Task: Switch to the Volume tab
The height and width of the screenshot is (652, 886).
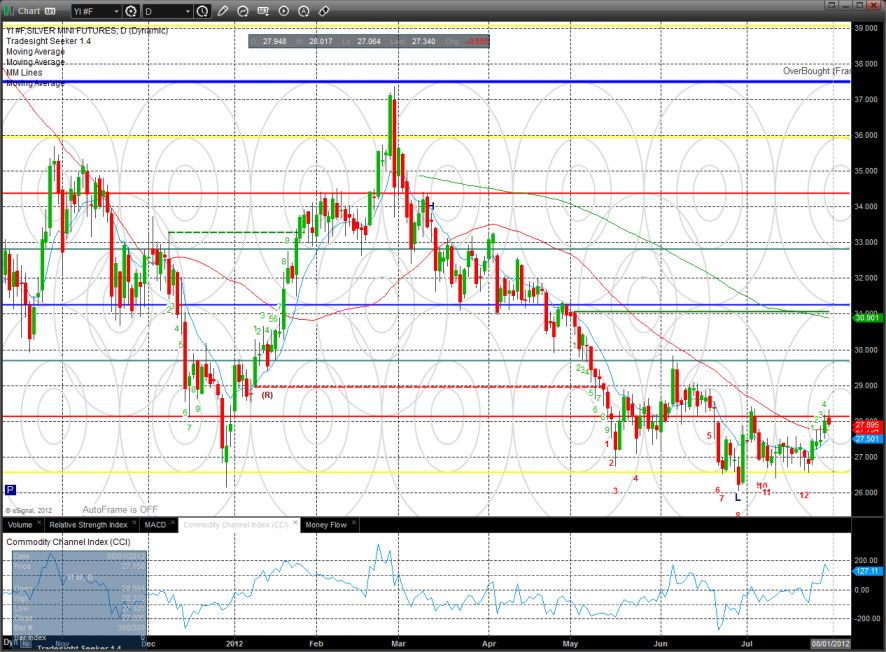Action: (20, 524)
